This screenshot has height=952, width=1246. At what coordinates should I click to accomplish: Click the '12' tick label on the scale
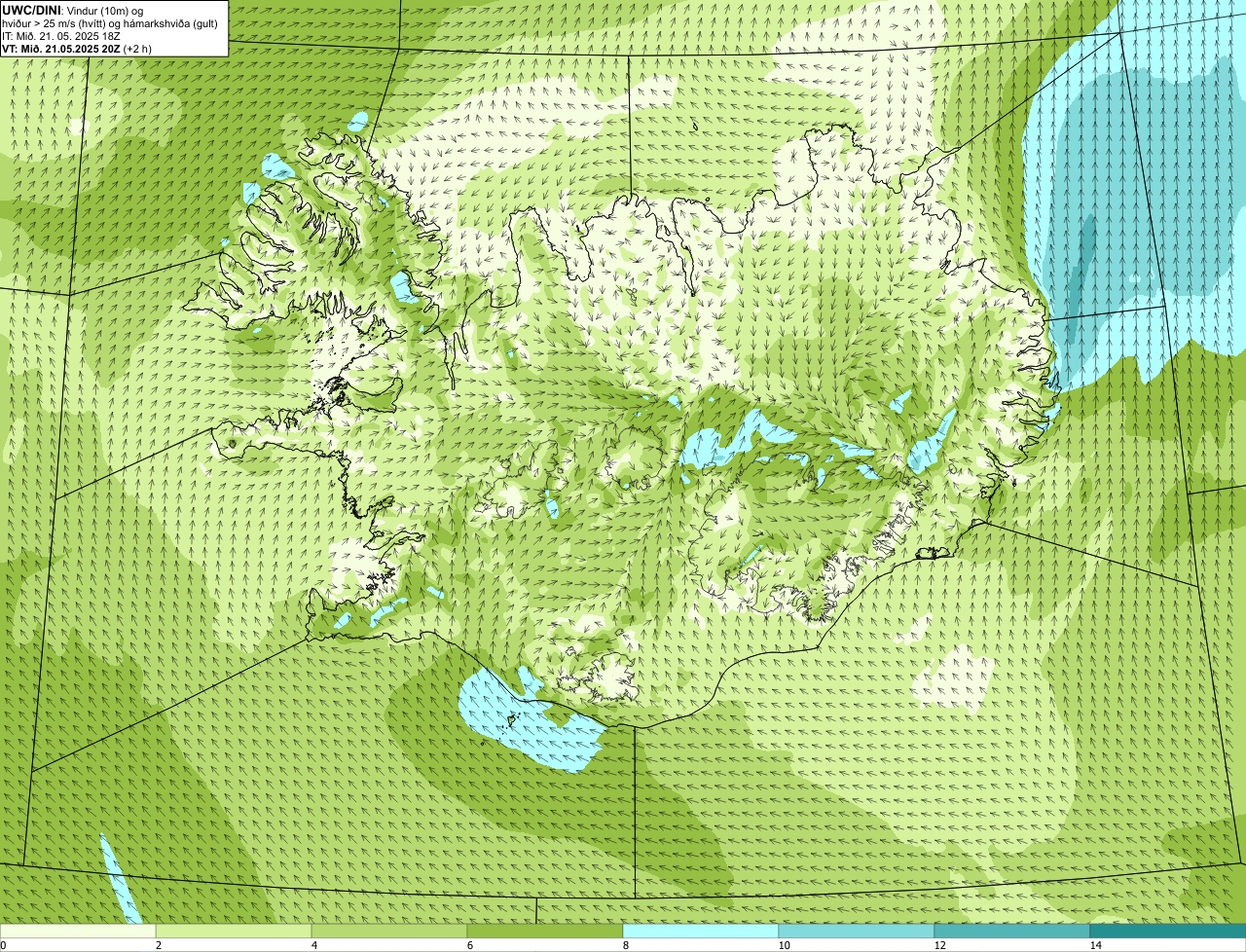(939, 945)
